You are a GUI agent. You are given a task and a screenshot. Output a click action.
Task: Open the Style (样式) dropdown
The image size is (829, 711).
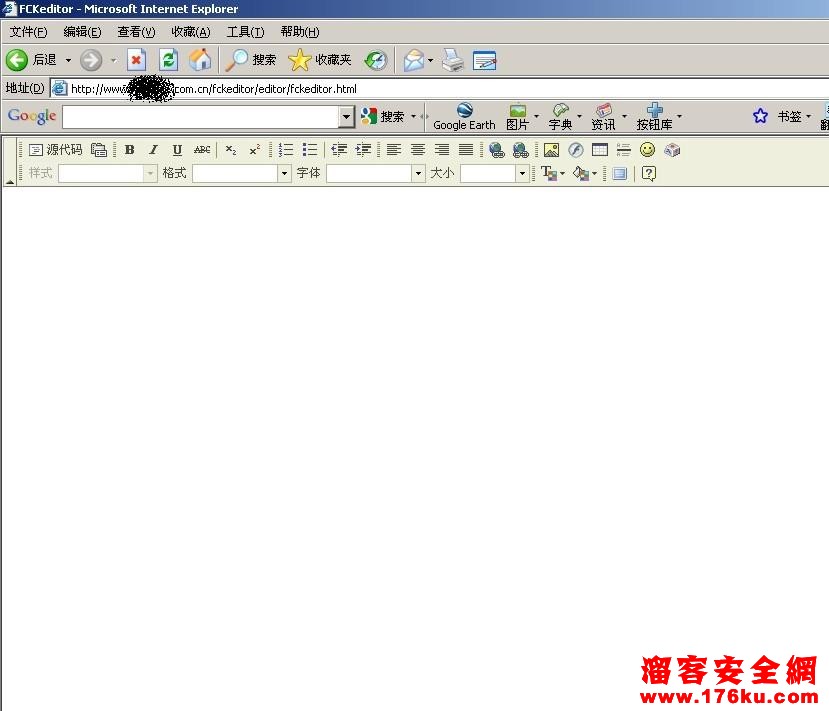point(151,173)
